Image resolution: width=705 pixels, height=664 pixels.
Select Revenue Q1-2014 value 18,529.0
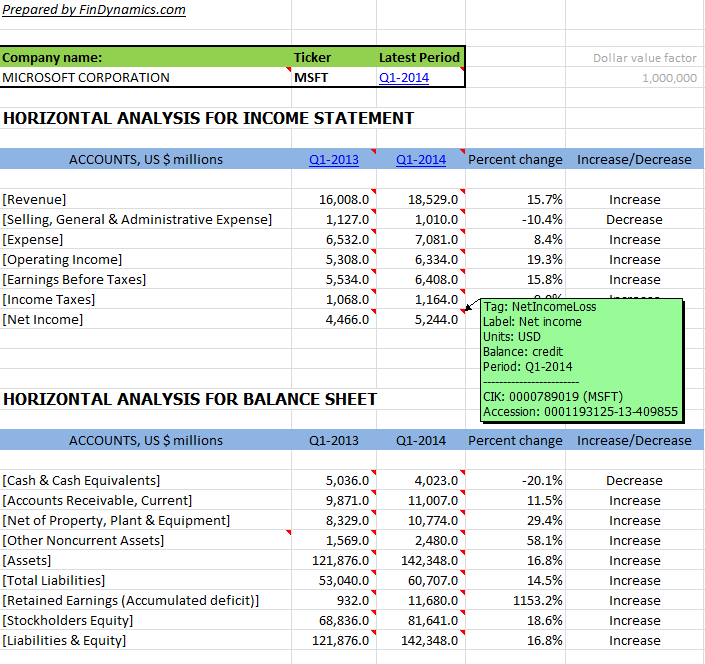pyautogui.click(x=433, y=200)
